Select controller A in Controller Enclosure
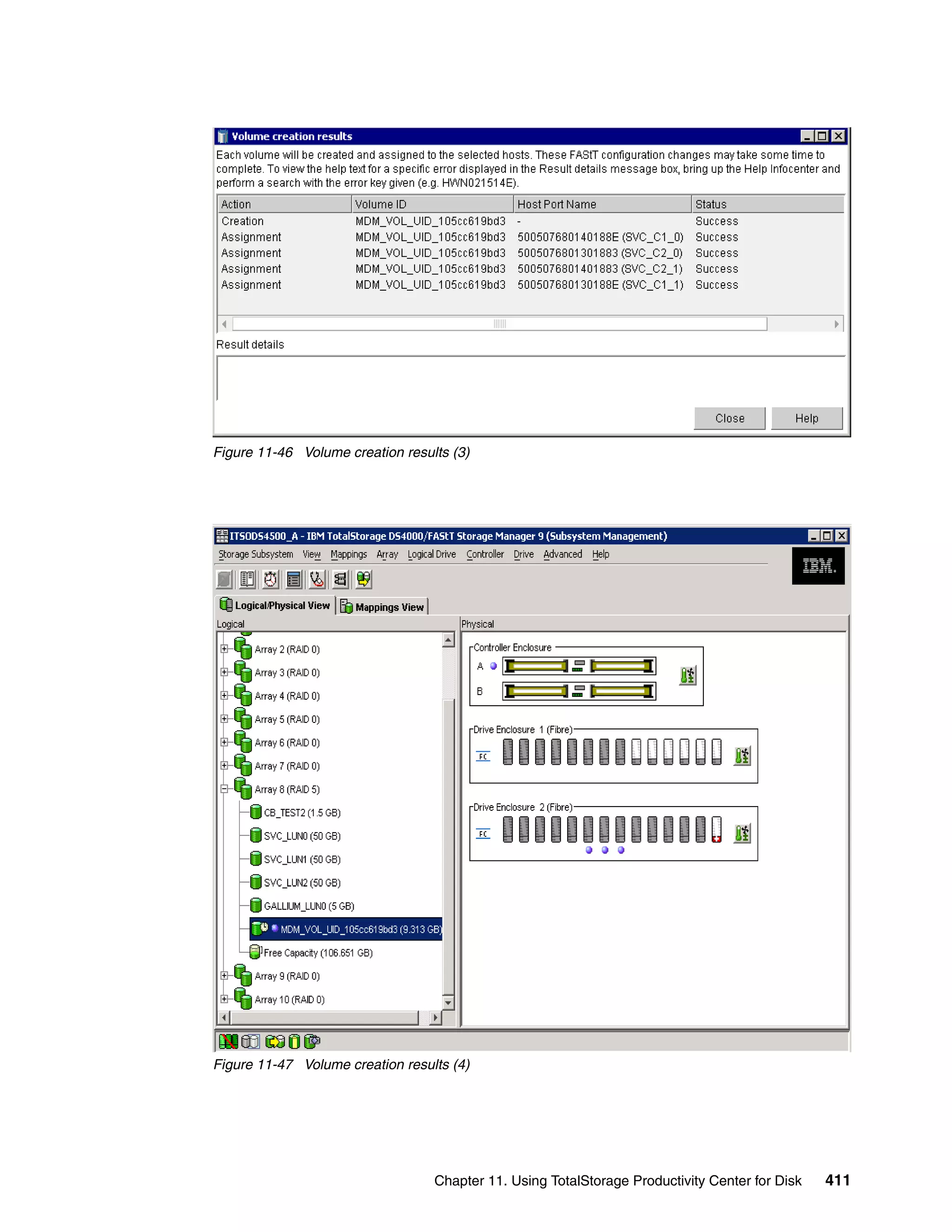The image size is (952, 1232). point(579,666)
